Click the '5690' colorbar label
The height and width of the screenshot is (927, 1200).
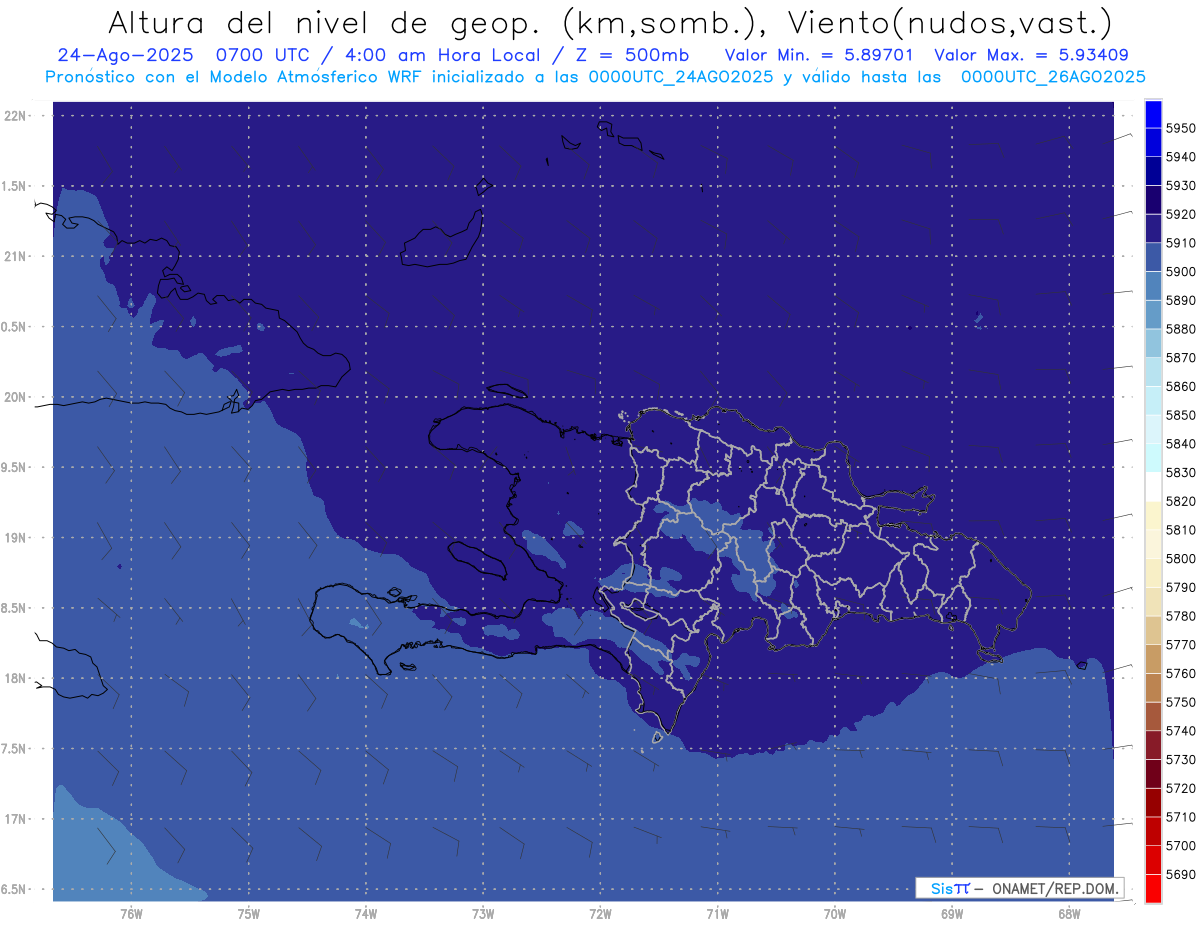[x=1181, y=874]
